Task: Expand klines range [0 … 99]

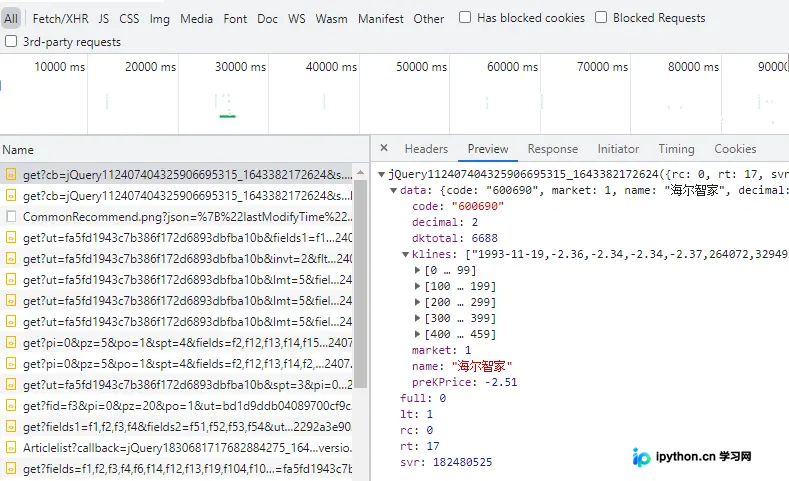Action: pos(418,270)
